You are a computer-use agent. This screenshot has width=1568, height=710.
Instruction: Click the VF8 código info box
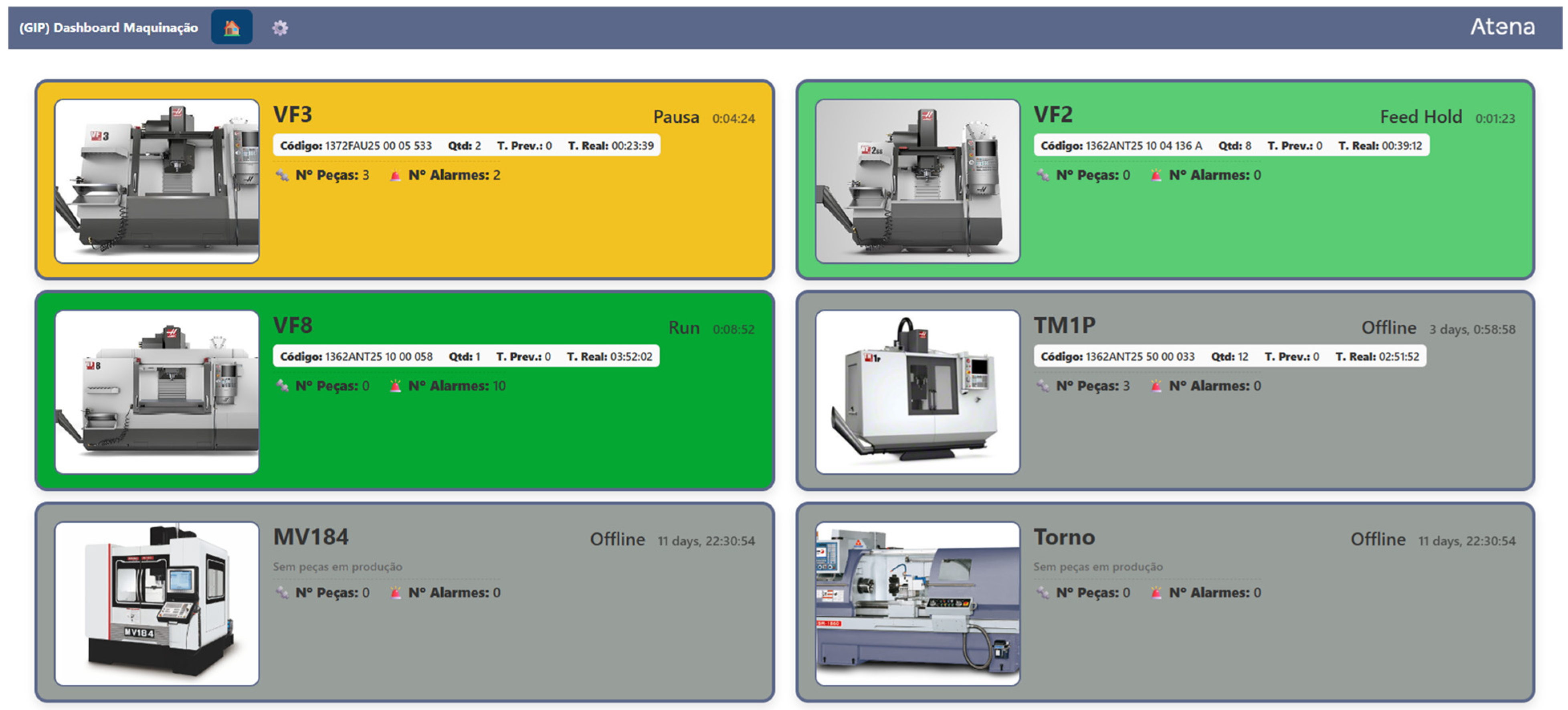466,357
